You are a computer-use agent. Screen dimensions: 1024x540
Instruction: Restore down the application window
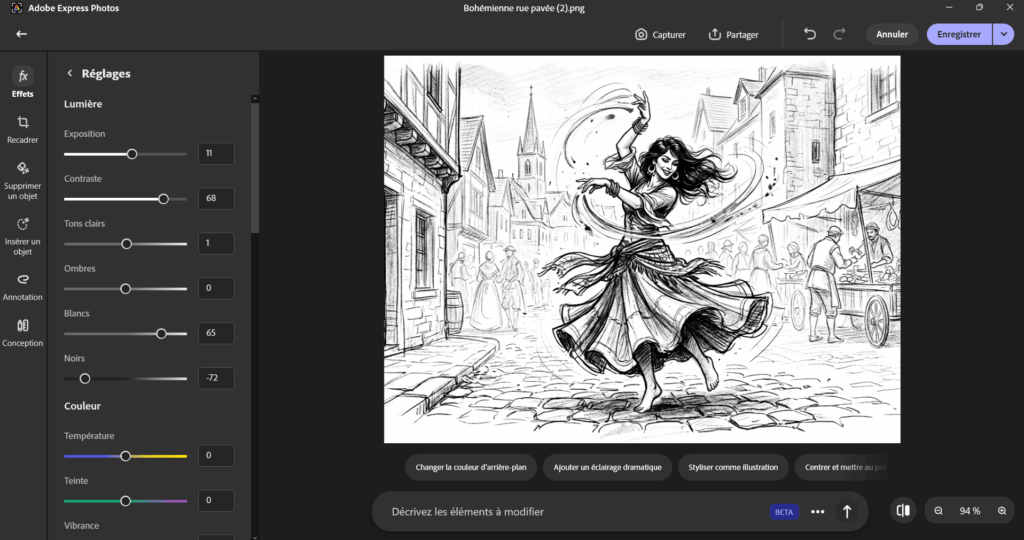click(x=979, y=8)
